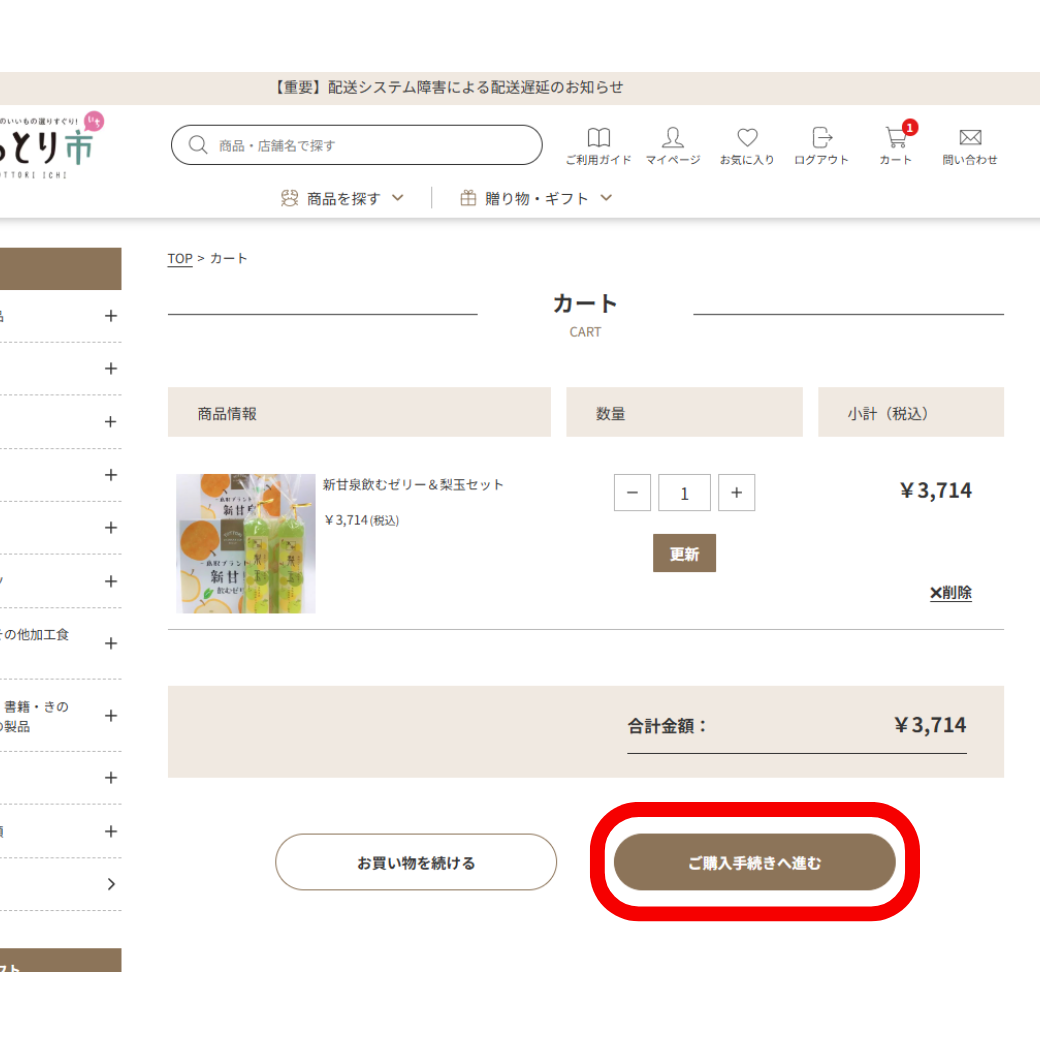Screen dimensions: 1040x1040
Task: Open お気に入り favorites heart icon
Action: coord(747,138)
